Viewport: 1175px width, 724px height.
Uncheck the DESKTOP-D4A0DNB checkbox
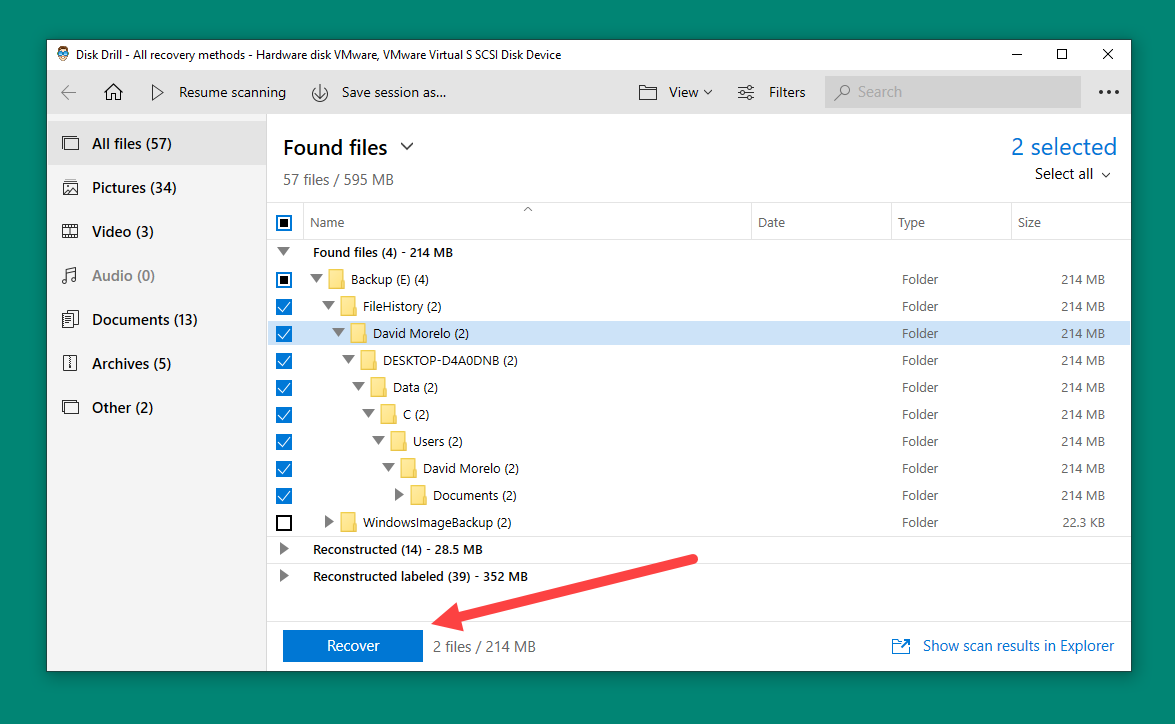284,361
